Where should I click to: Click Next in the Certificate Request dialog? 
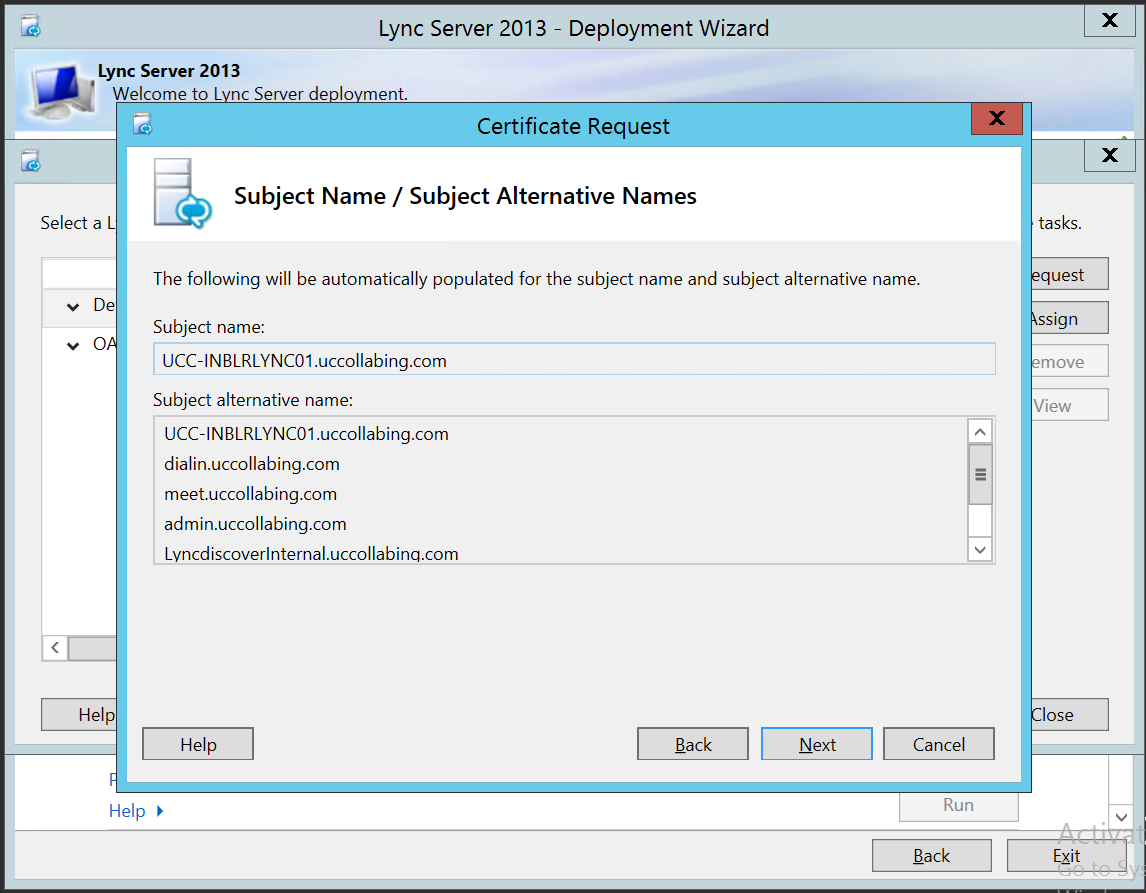coord(816,744)
